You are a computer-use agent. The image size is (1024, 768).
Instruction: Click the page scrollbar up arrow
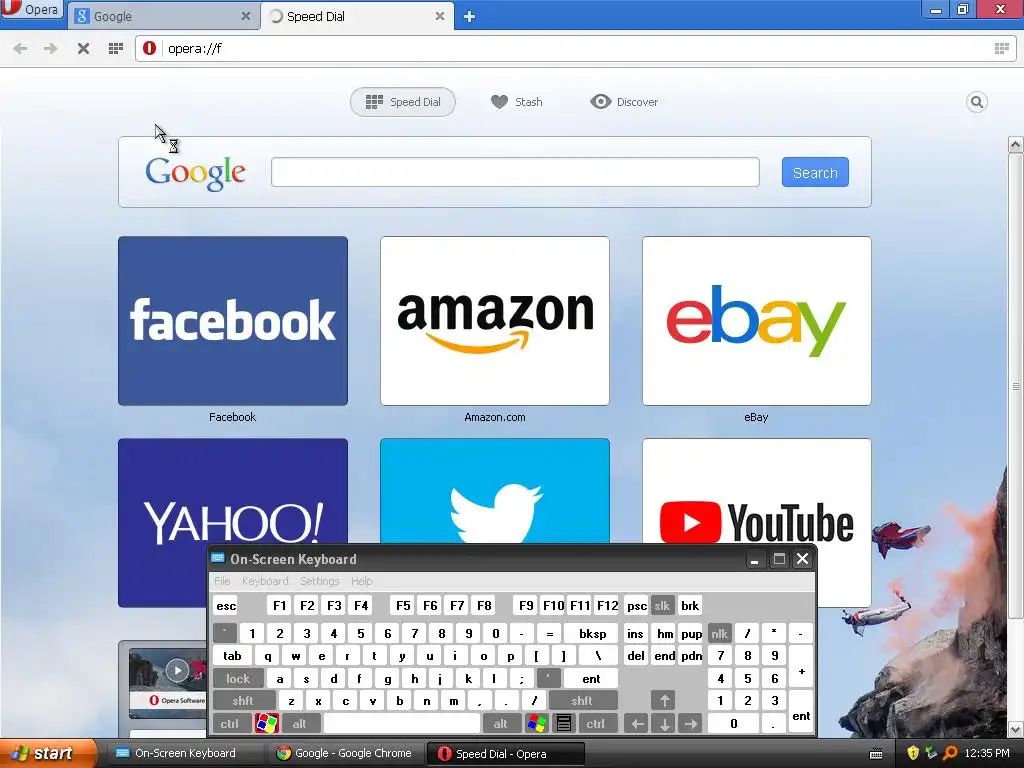click(1016, 144)
